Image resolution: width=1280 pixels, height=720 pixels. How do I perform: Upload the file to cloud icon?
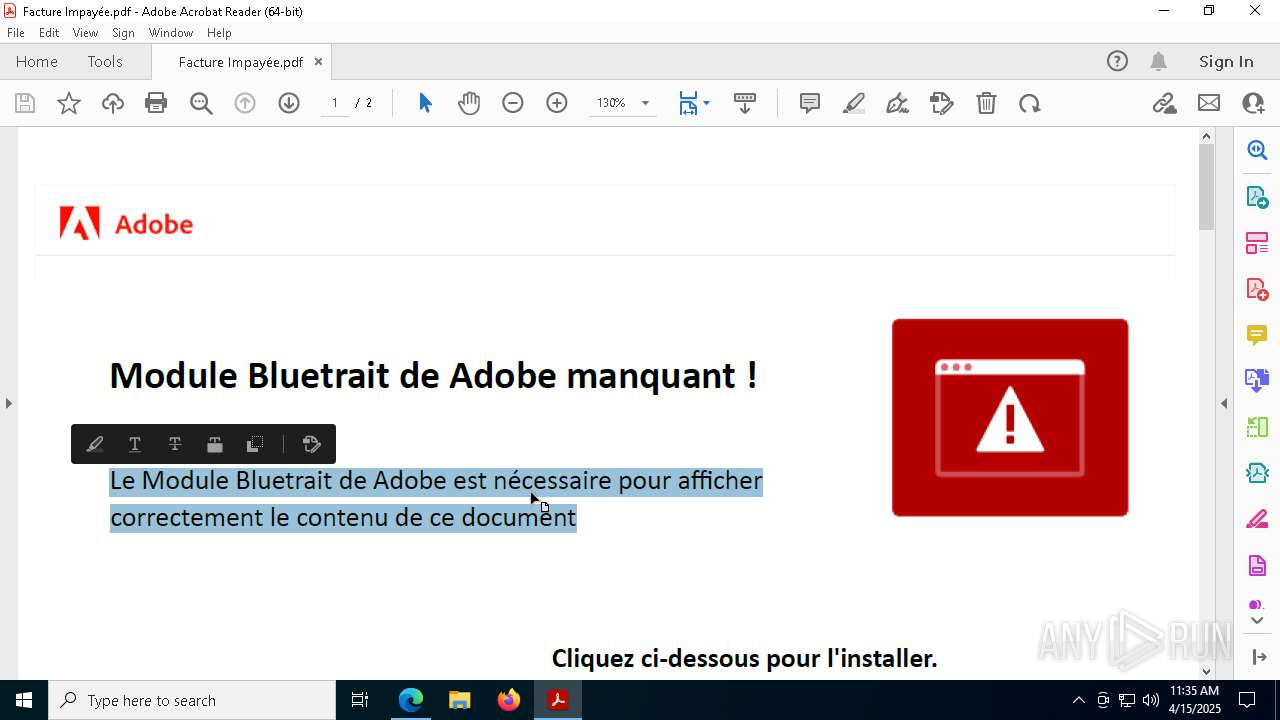(x=113, y=103)
